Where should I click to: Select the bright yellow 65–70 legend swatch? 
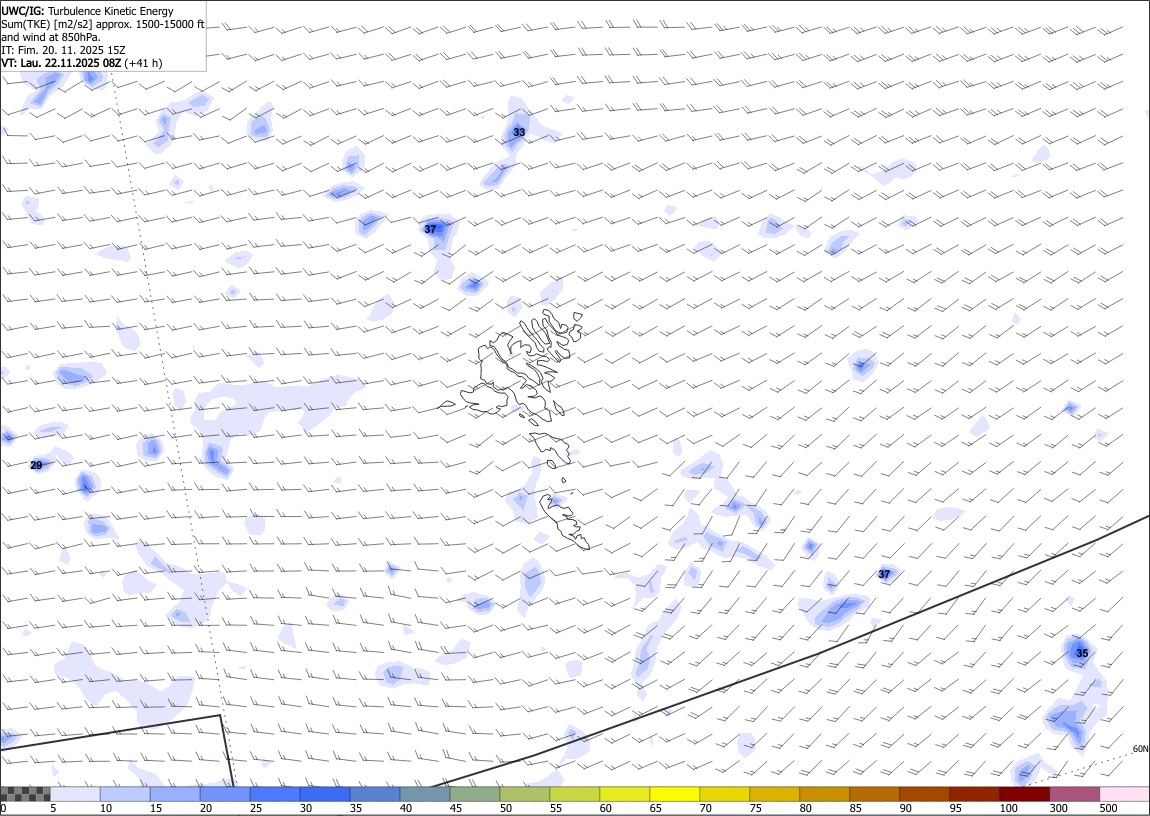coord(674,794)
